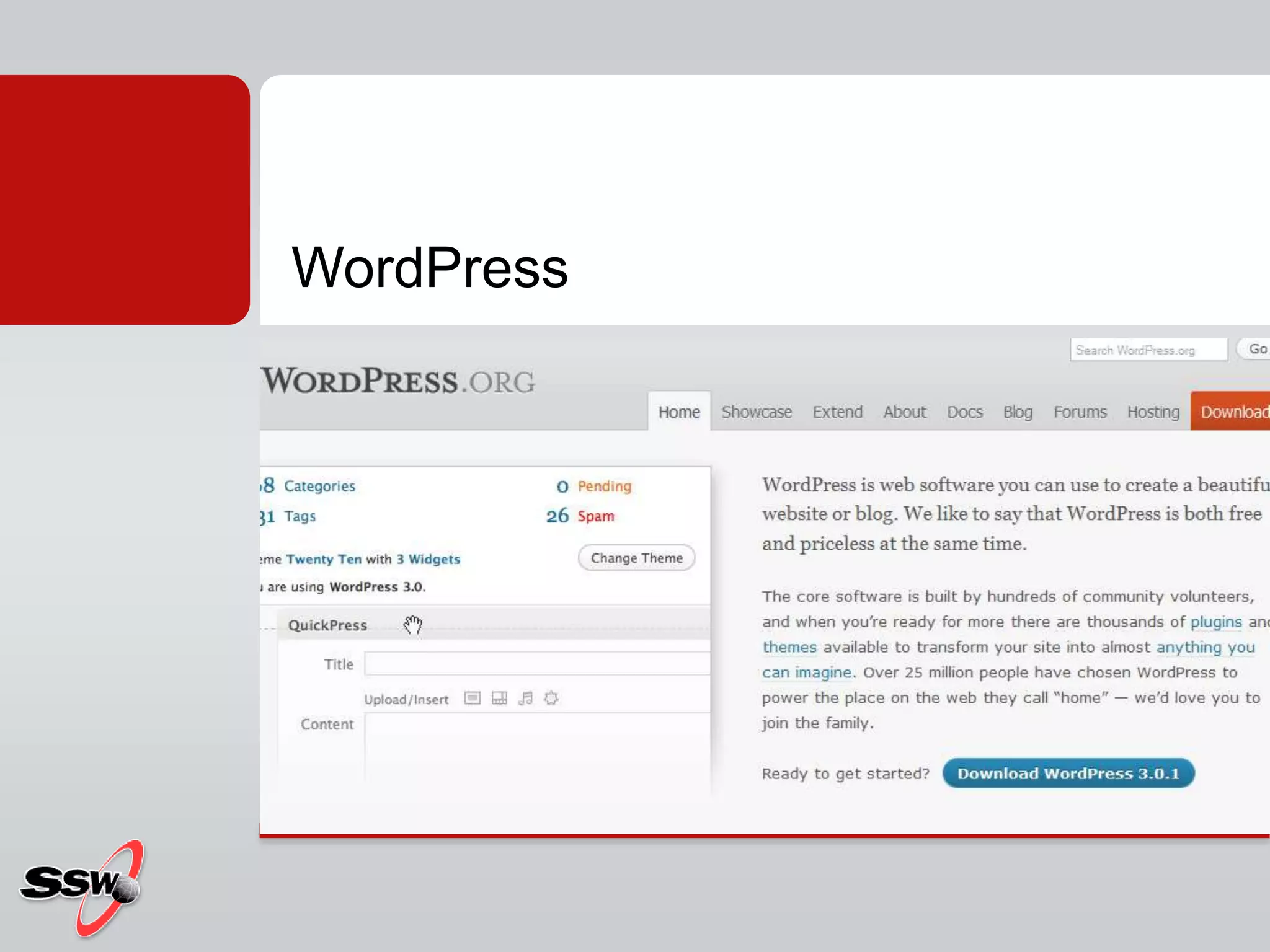Click the add media gear icon
The width and height of the screenshot is (1270, 952).
point(551,699)
